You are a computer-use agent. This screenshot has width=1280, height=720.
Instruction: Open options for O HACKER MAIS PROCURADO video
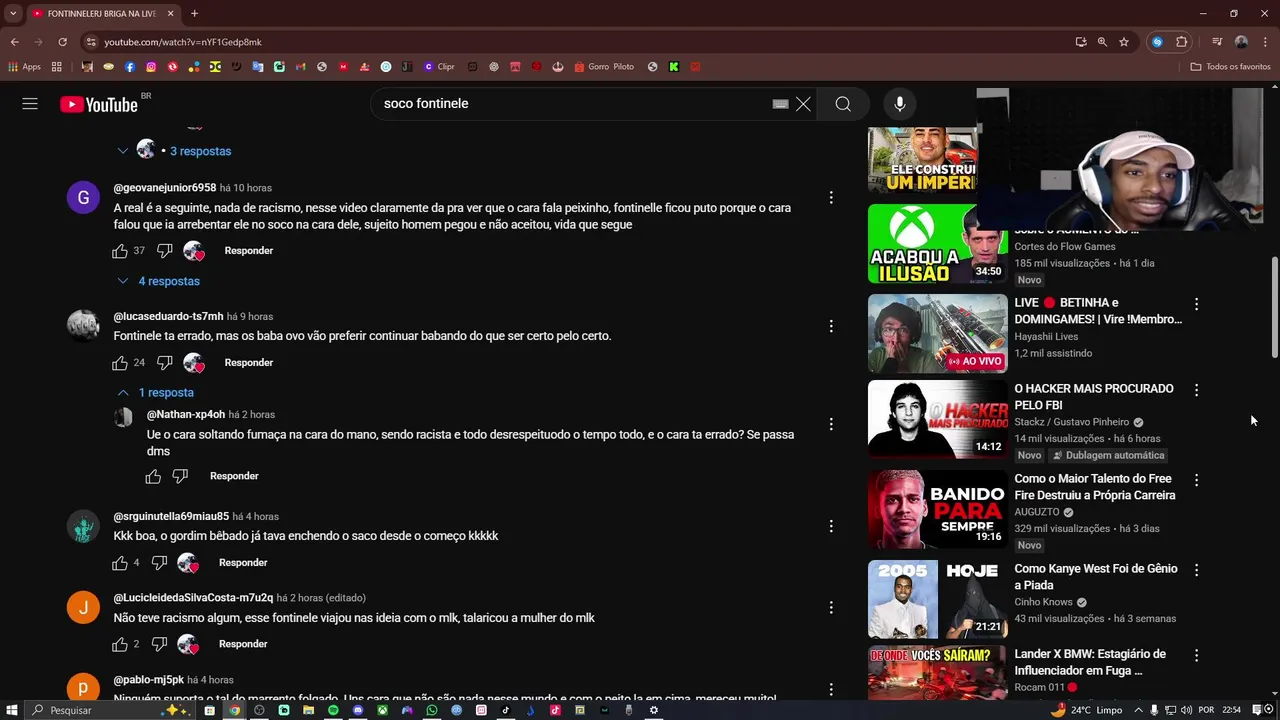(1196, 390)
